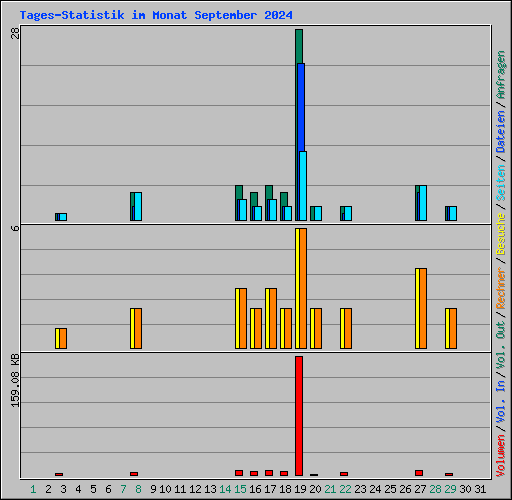This screenshot has height=500, width=512.
Task: Click the yellow Besuche legend label
Action: point(500,234)
